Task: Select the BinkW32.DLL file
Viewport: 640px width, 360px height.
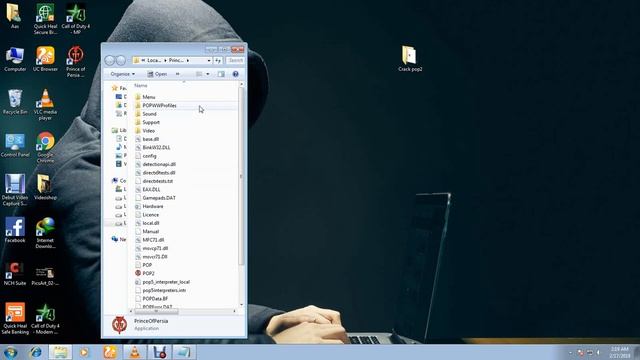Action: (x=153, y=147)
